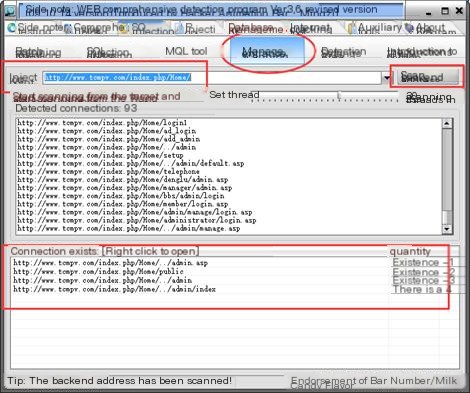The image size is (470, 393).
Task: Select row ending in ../admin/manage.asp
Action: click(129, 228)
